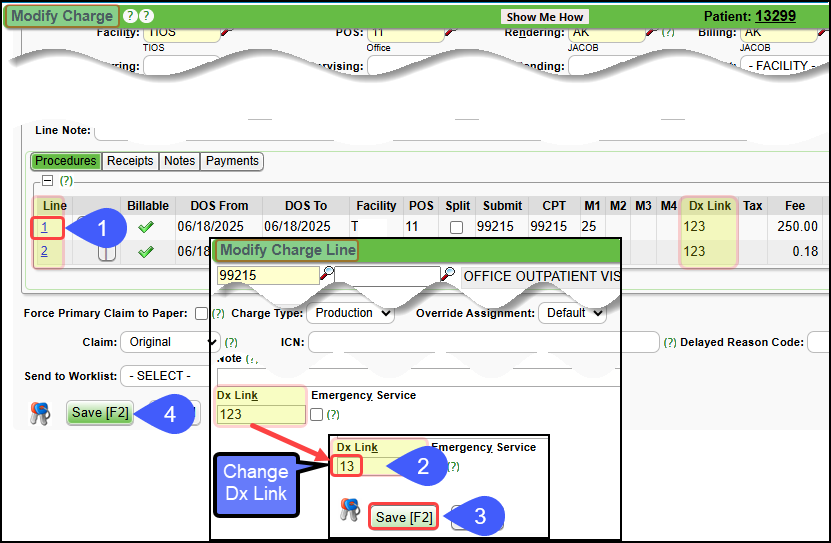Open the Payments tab

point(232,161)
